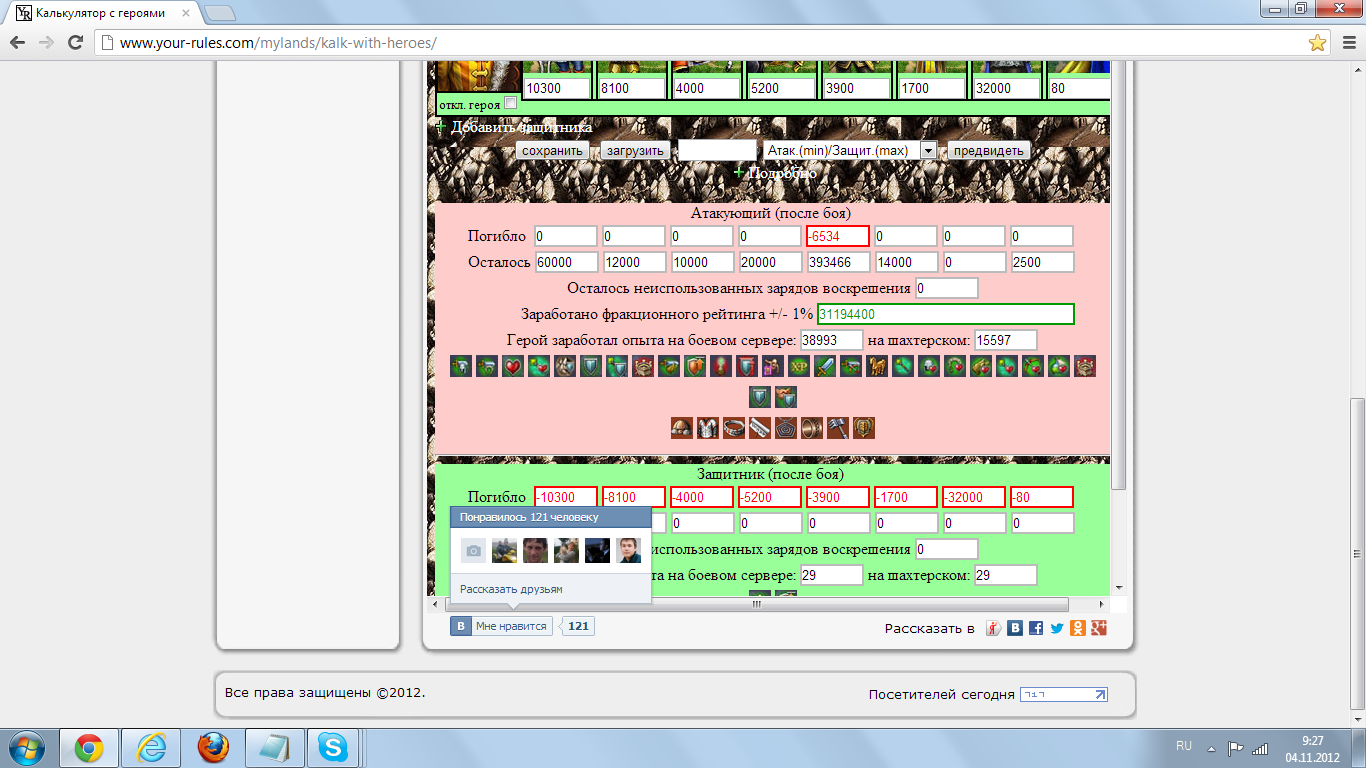1366x768 pixels.
Task: Click the ring artifact slot icon
Action: click(812, 428)
